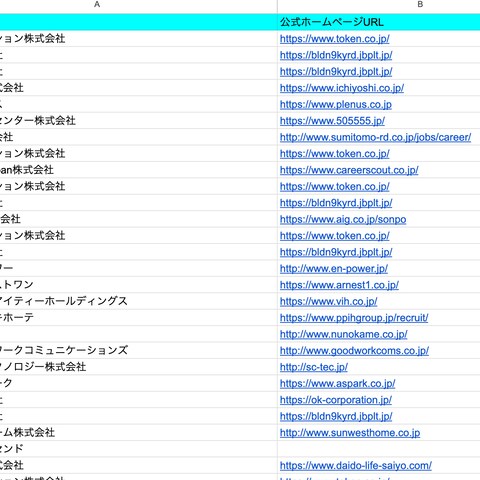The height and width of the screenshot is (480, 480).
Task: Open the daido-life-saiyo.com link
Action: point(356,466)
